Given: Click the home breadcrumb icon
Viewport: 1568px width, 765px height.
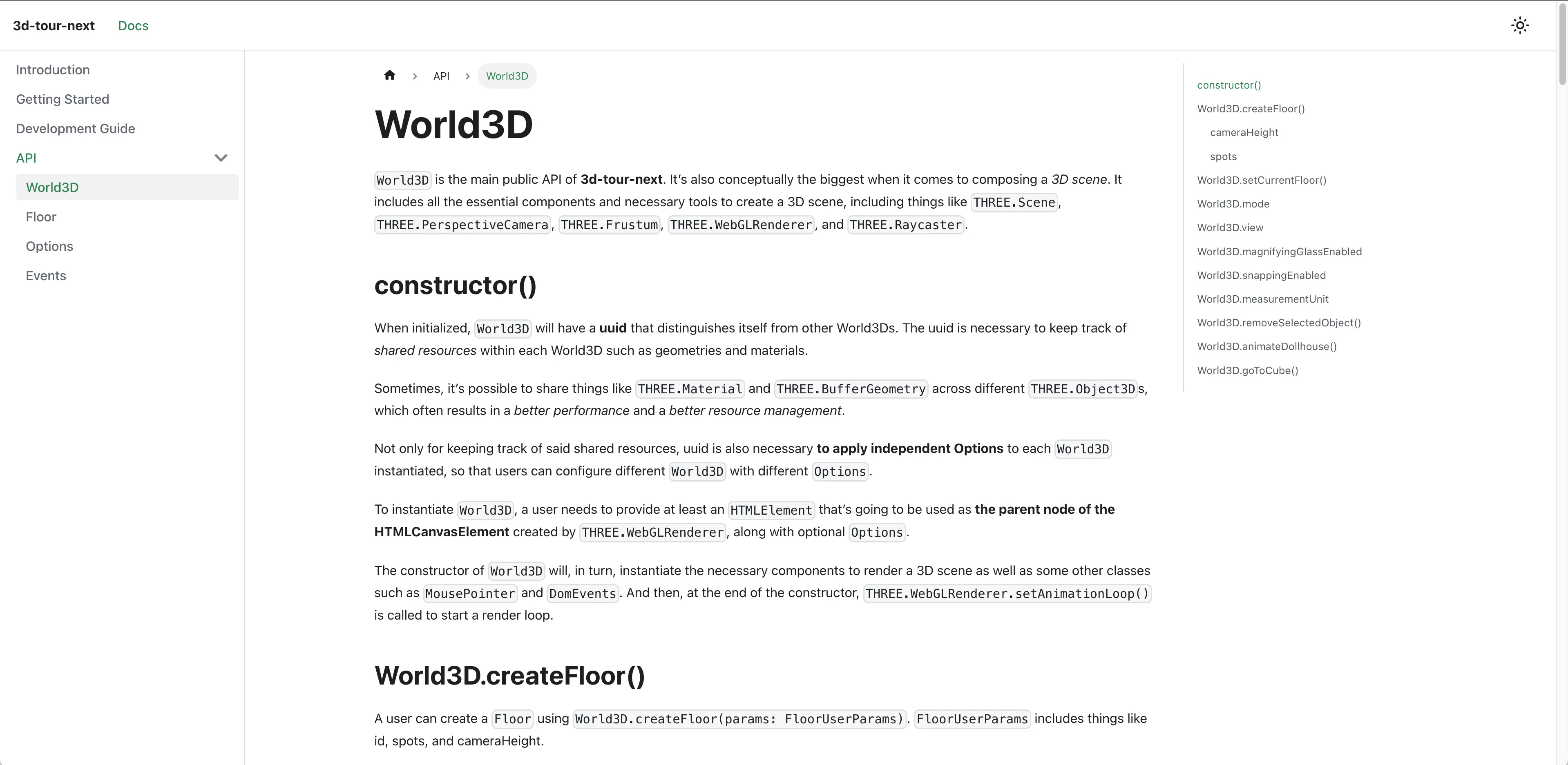Looking at the screenshot, I should (x=390, y=76).
